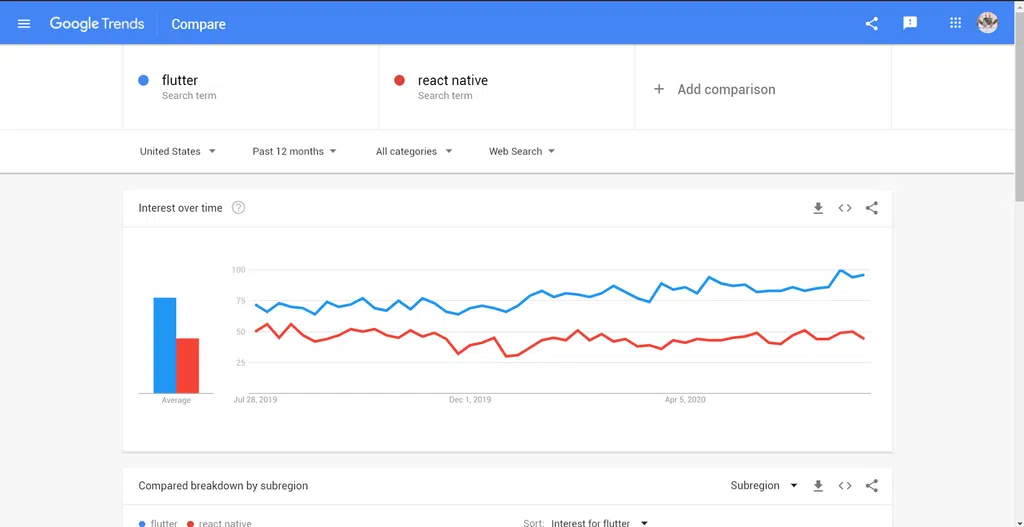This screenshot has height=527, width=1024.
Task: Click the Interest over time heading
Action: click(x=180, y=208)
